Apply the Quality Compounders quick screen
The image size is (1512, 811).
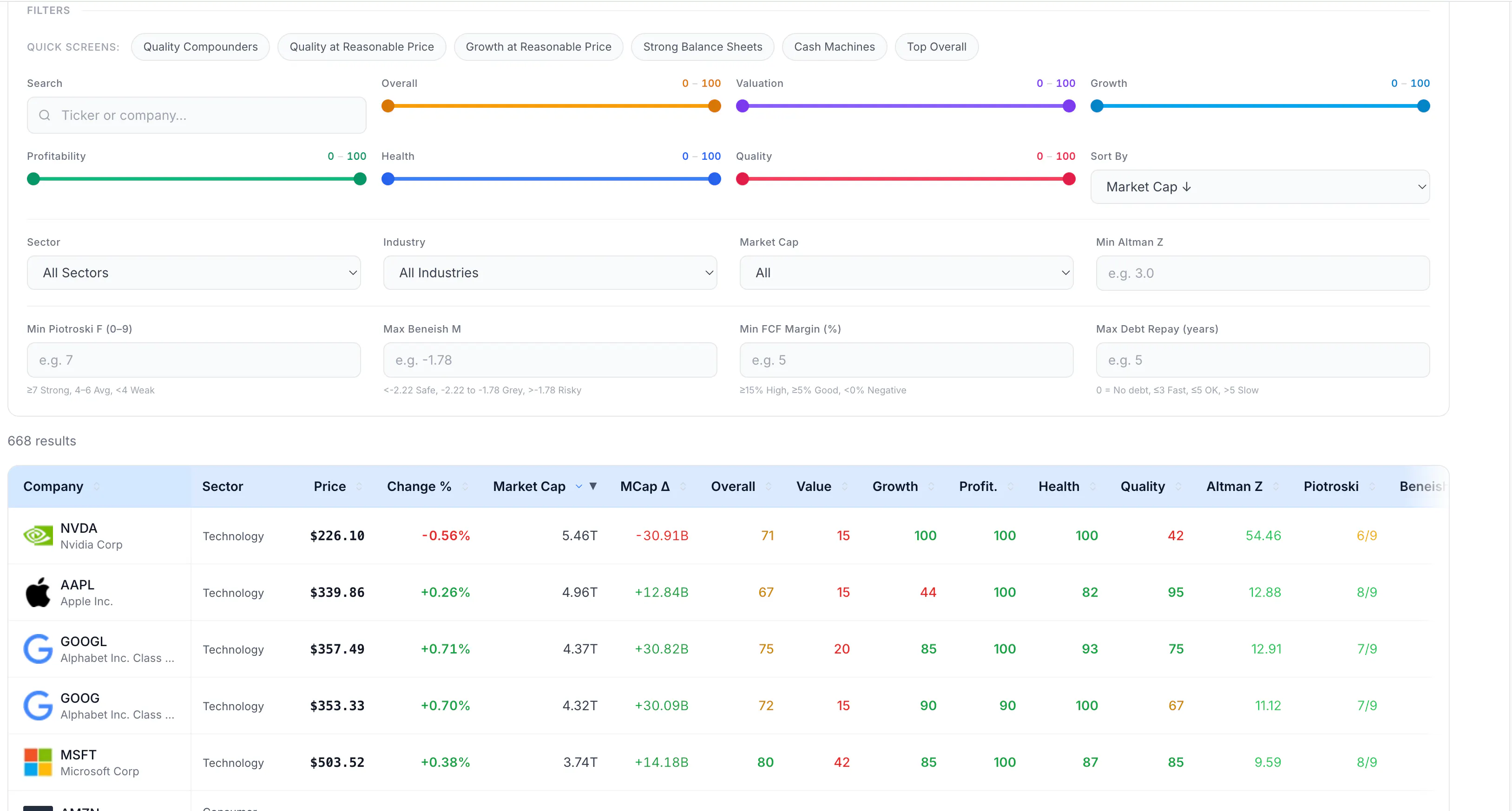(x=200, y=47)
